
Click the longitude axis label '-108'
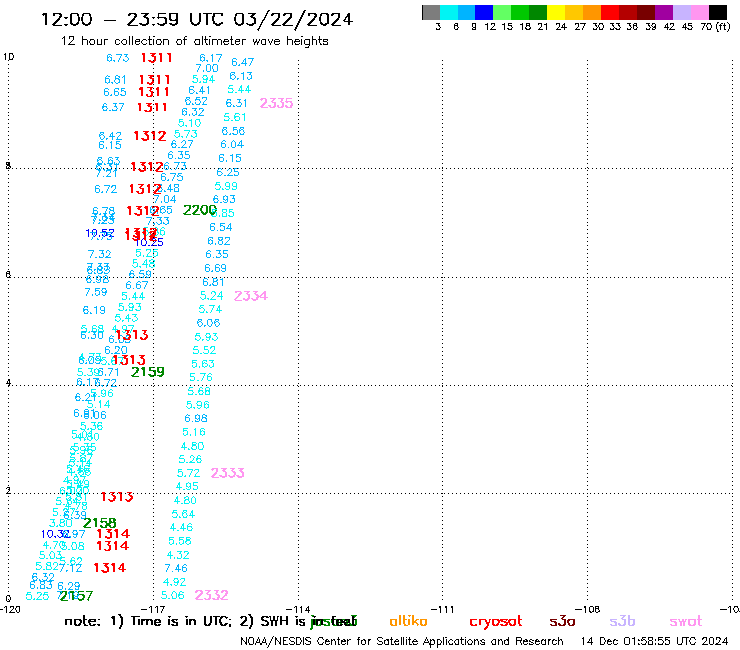[x=587, y=609]
